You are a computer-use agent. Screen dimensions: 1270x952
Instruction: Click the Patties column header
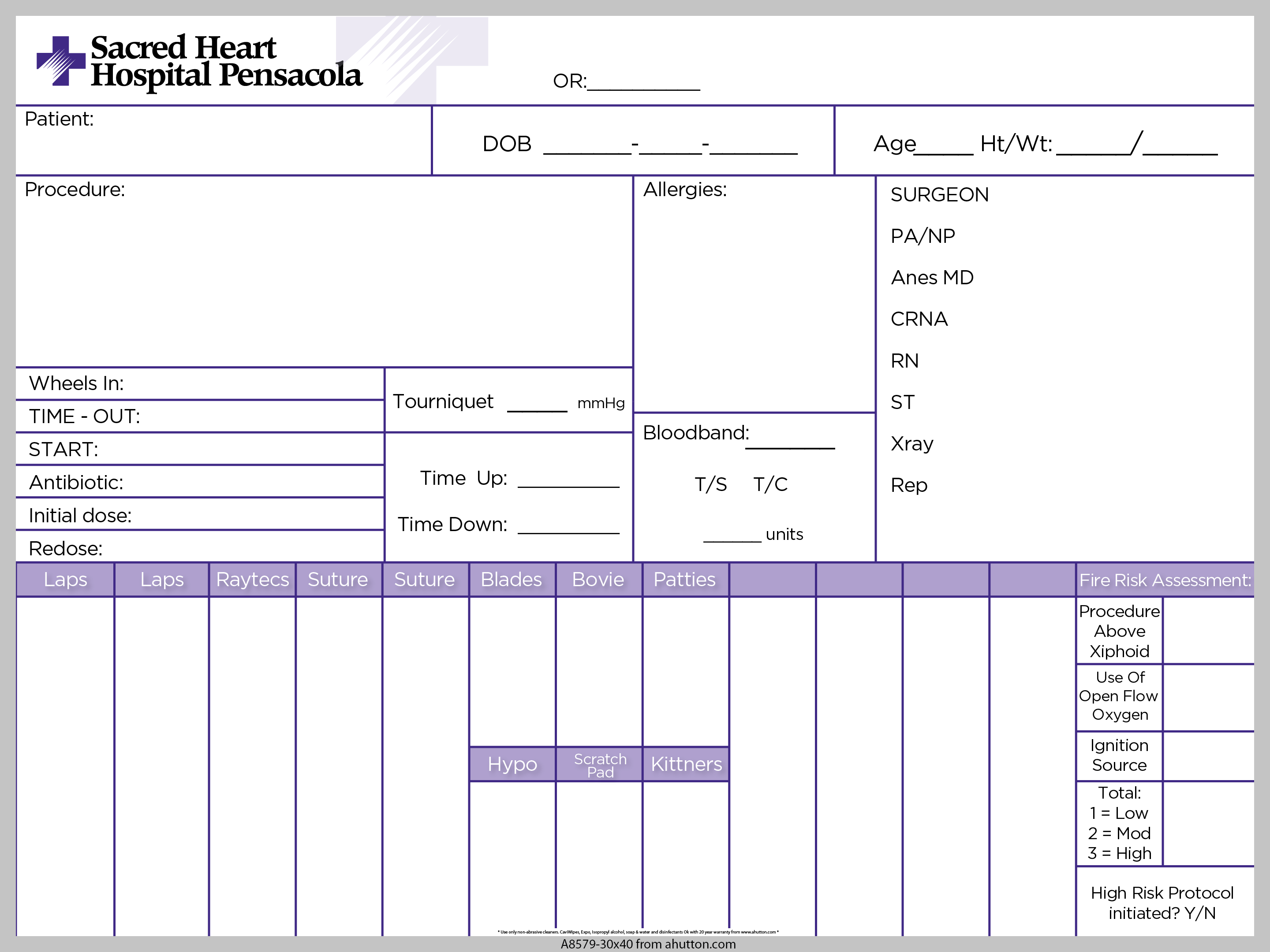686,580
